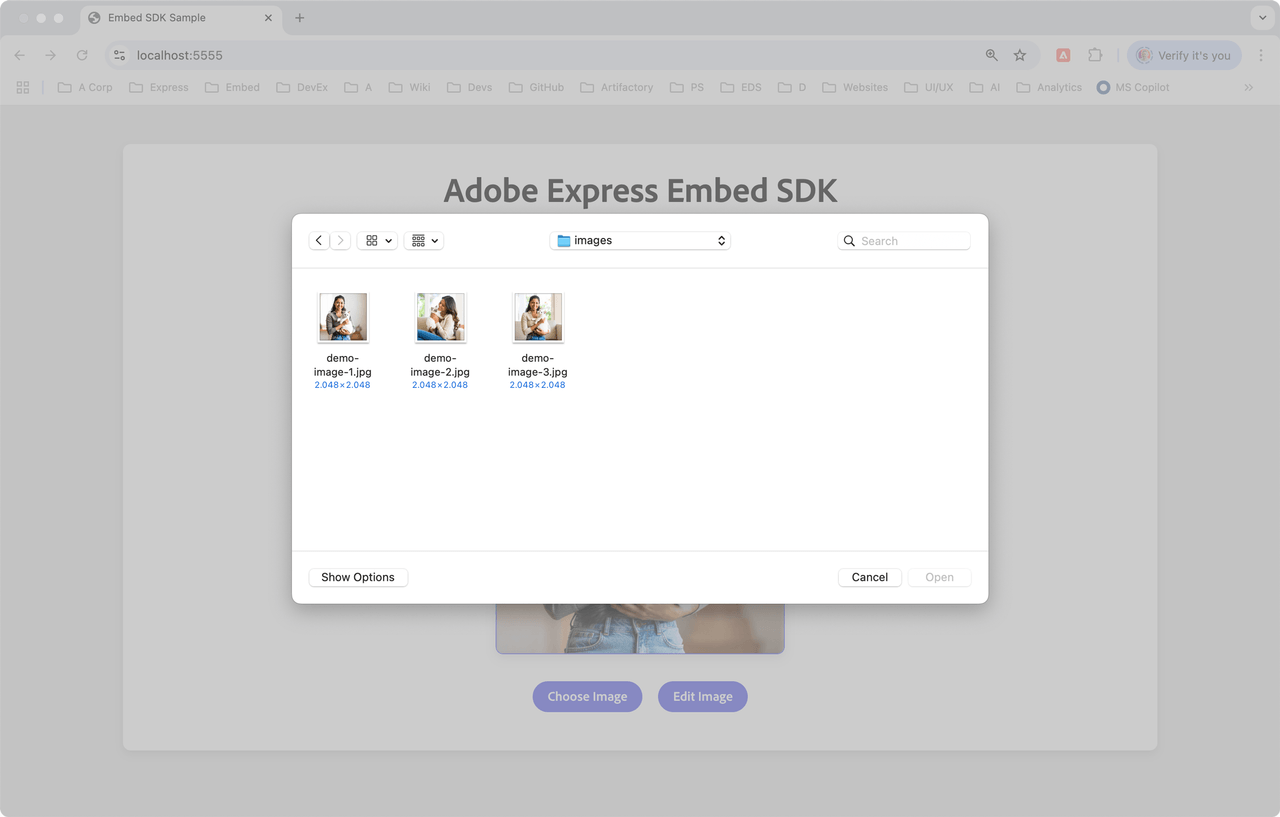The image size is (1280, 817).
Task: Cancel the file picker dialog
Action: click(869, 577)
